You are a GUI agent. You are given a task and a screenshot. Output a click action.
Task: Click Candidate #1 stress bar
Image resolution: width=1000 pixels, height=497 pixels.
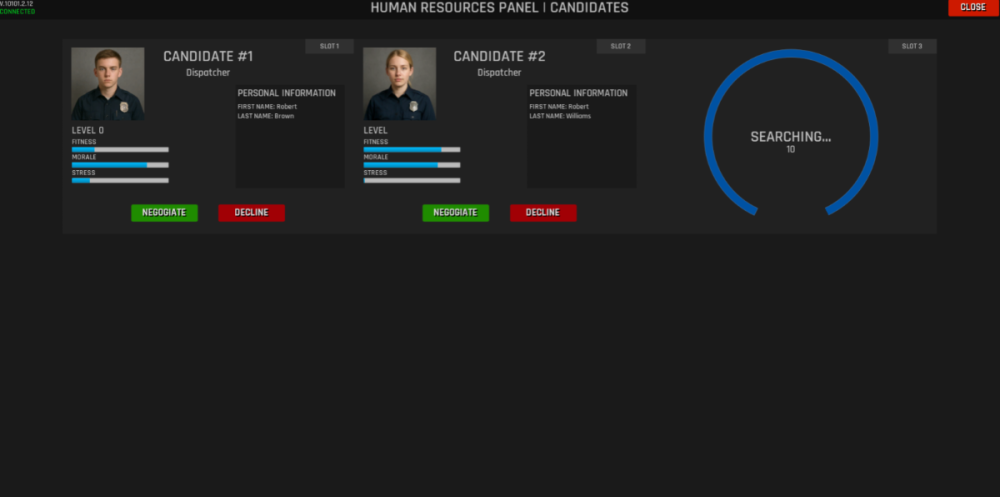(x=120, y=180)
